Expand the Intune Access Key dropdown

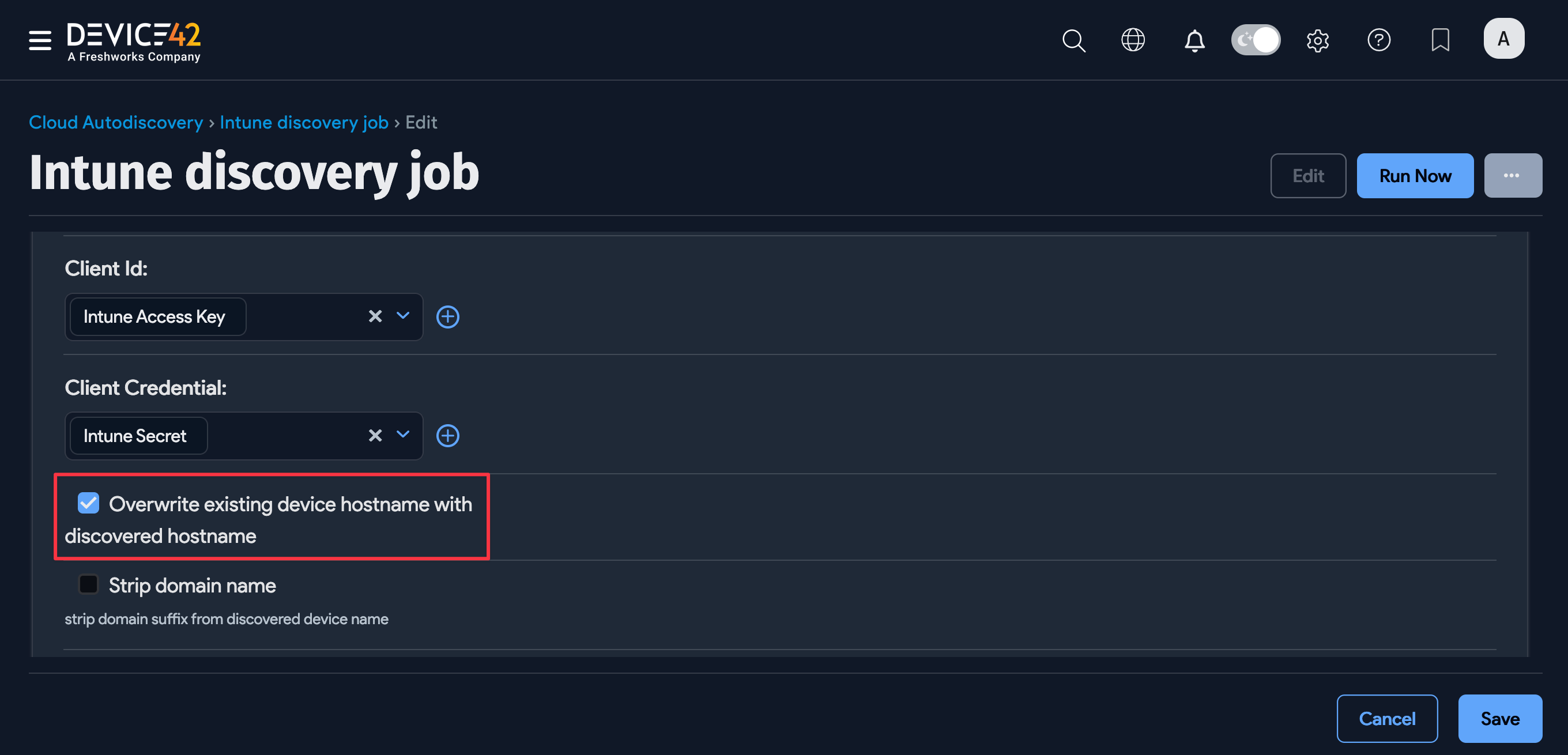[402, 316]
